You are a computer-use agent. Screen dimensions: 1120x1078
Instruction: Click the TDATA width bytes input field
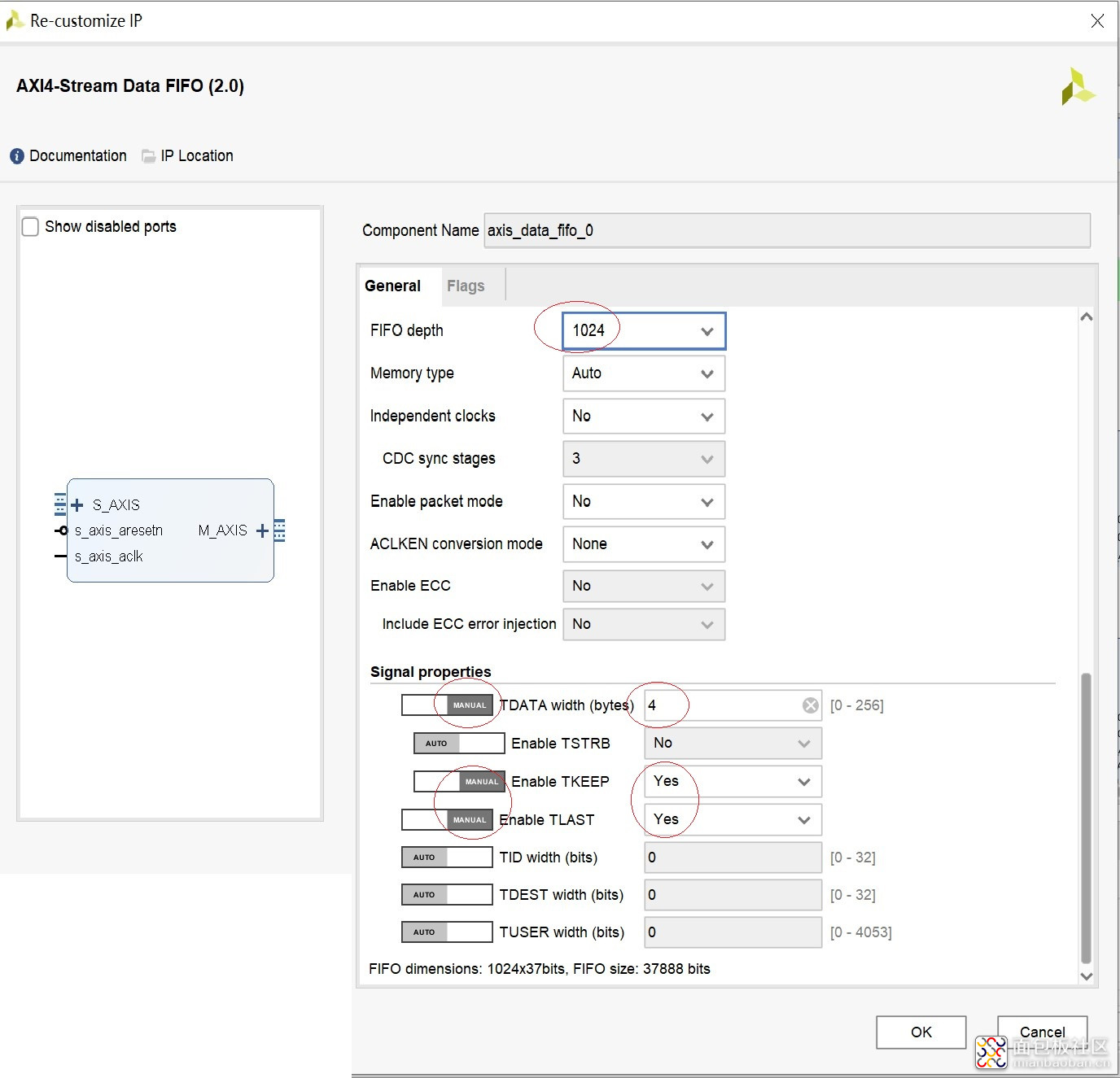click(733, 705)
